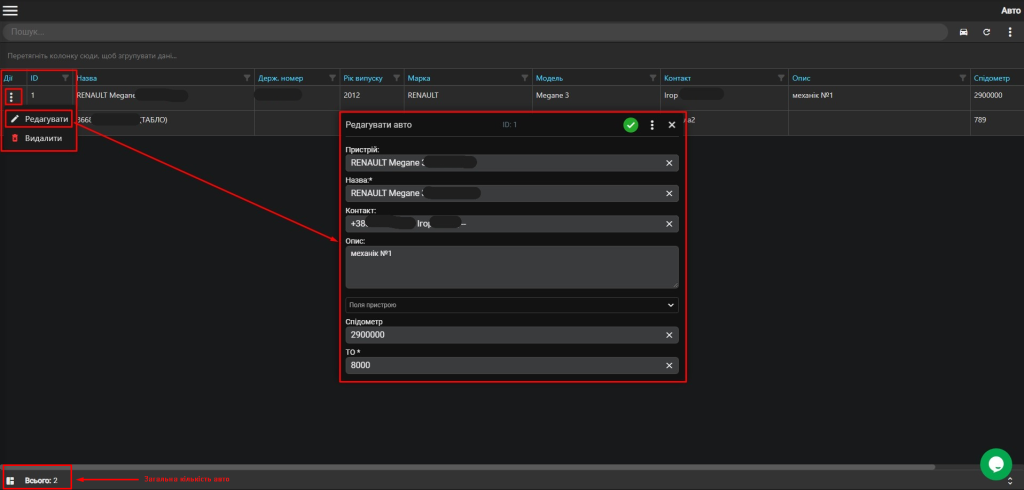This screenshot has width=1024, height=490.
Task: Clear the Контакт field in dialog
Action: tap(669, 224)
